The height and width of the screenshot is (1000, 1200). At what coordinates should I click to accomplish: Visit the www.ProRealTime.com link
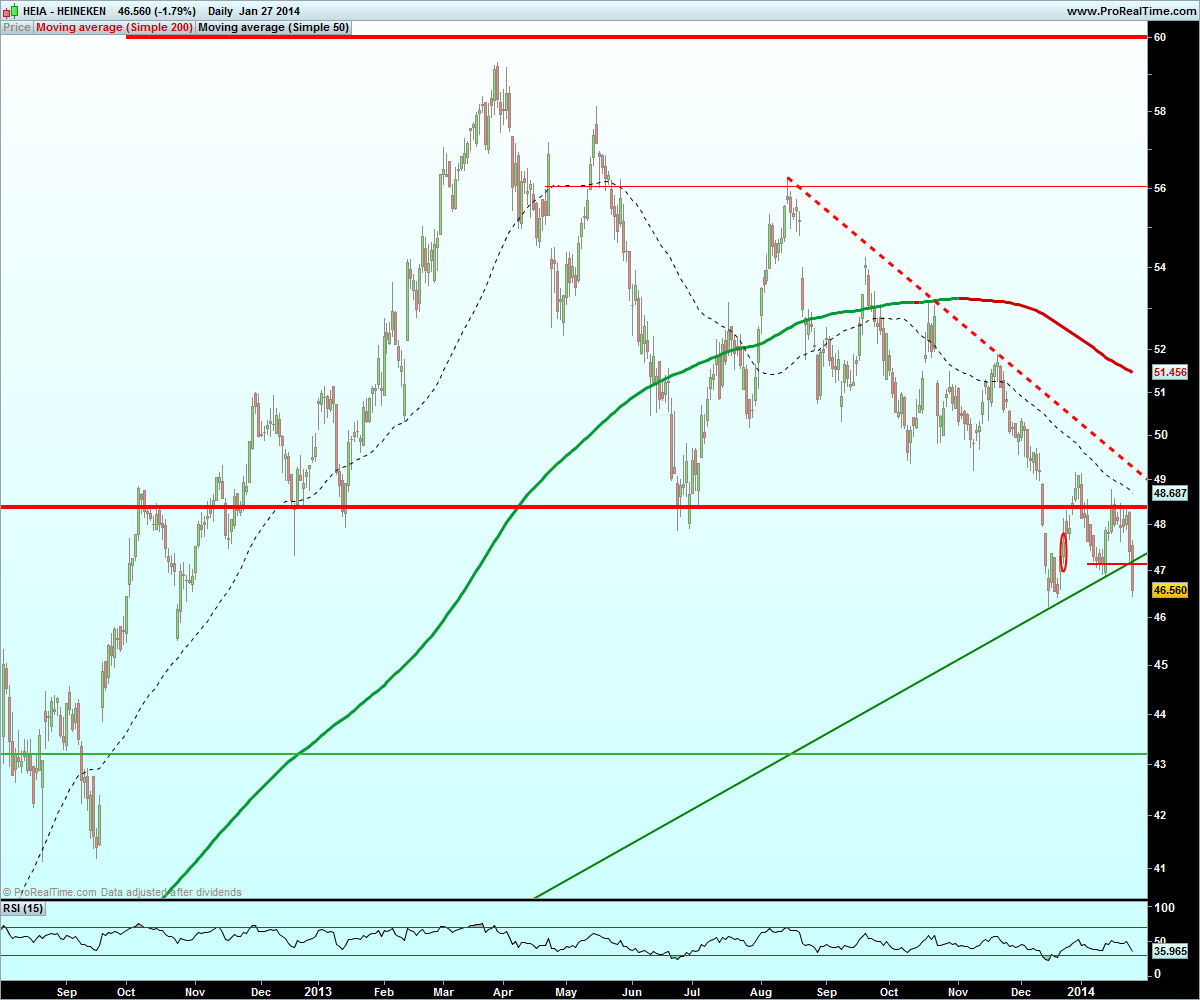point(1131,11)
